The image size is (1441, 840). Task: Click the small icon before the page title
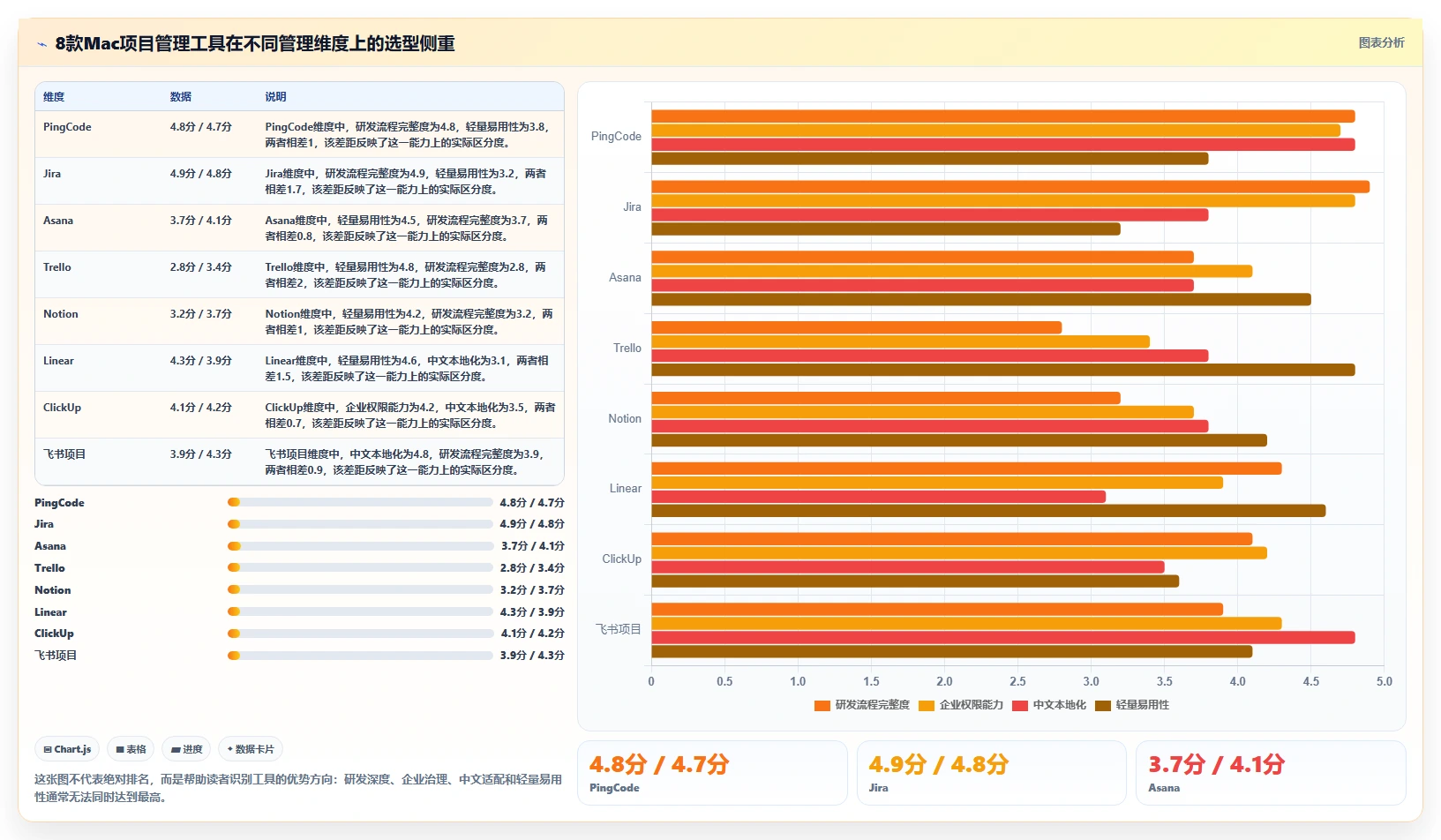41,43
